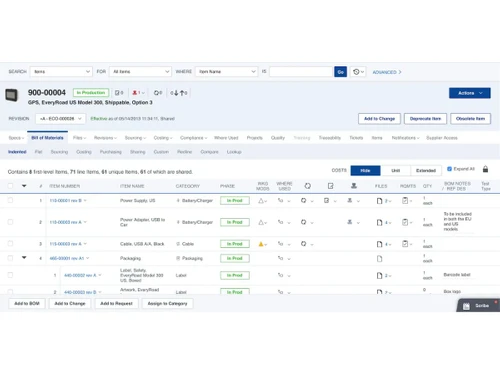Open the files icon for Power Supply, US
The image size is (500, 375).
coord(379,201)
